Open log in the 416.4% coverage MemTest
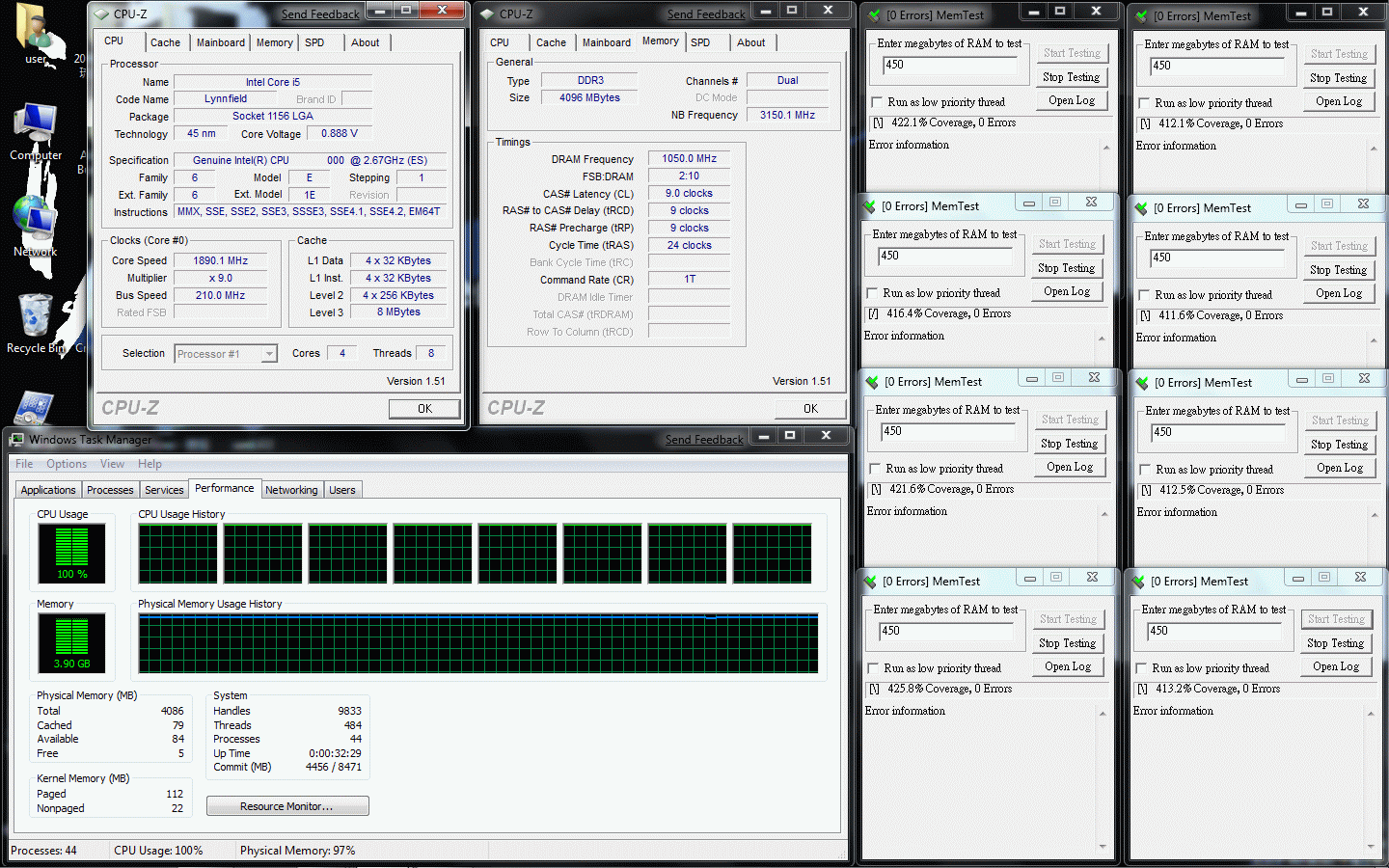 pyautogui.click(x=1068, y=291)
